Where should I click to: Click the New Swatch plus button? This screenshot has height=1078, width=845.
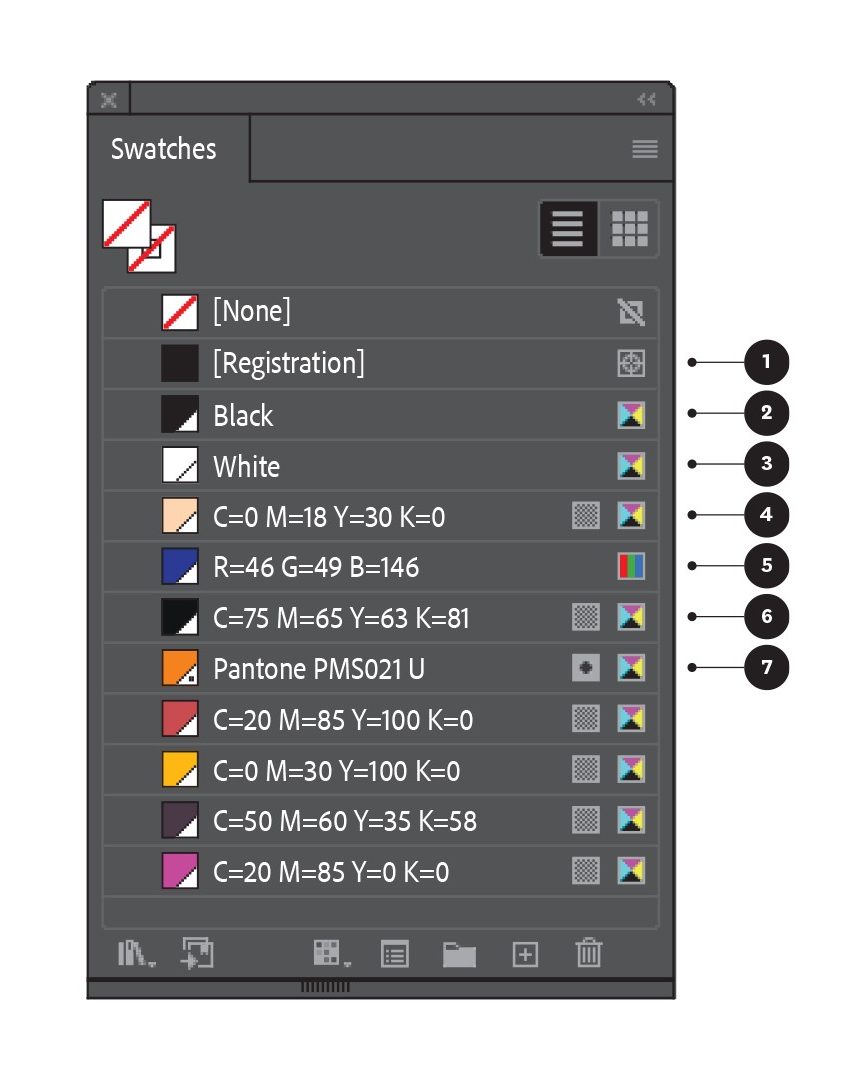(525, 954)
